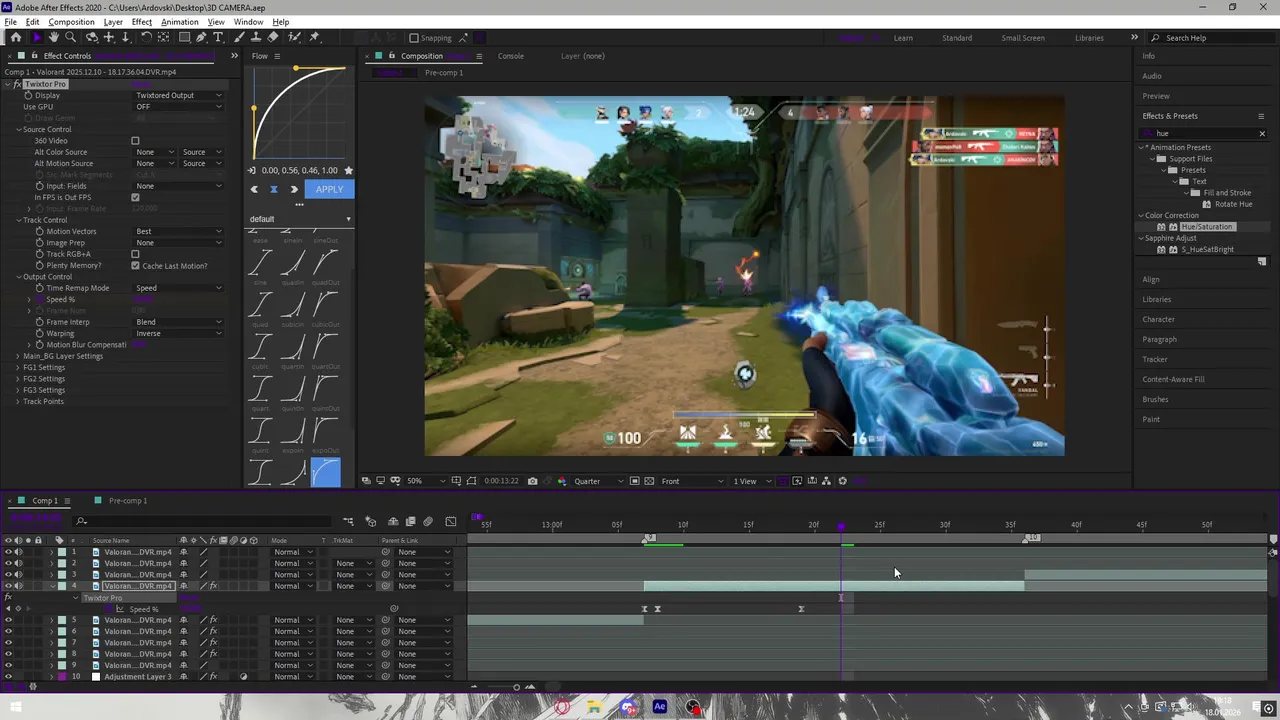The image size is (1280, 720).
Task: Expand the Track Points group
Action: [x=17, y=401]
